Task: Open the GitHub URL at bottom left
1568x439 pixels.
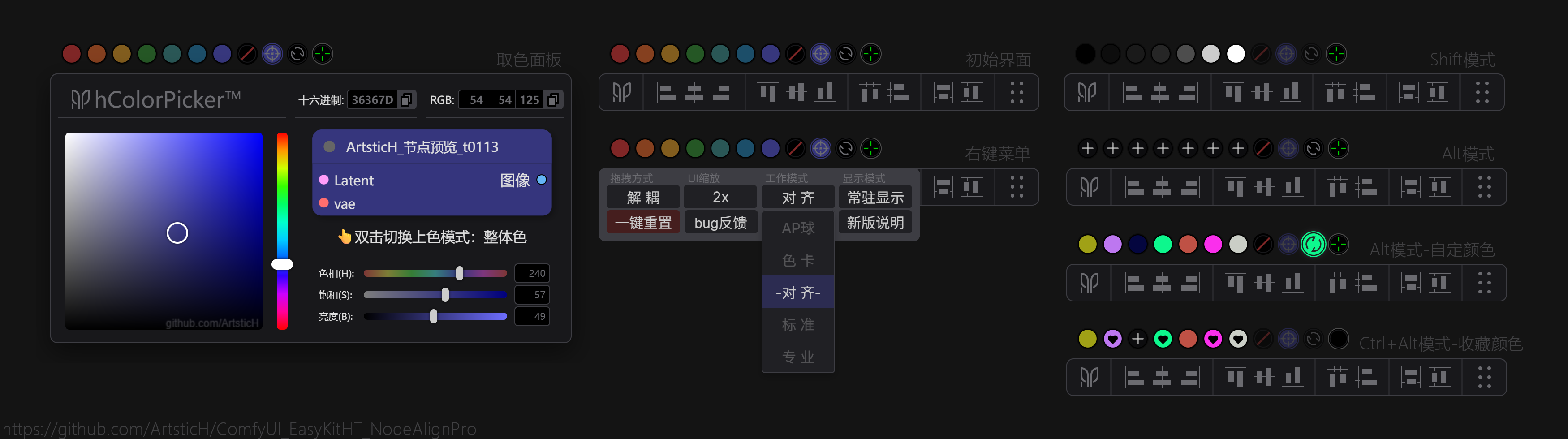Action: tap(239, 429)
